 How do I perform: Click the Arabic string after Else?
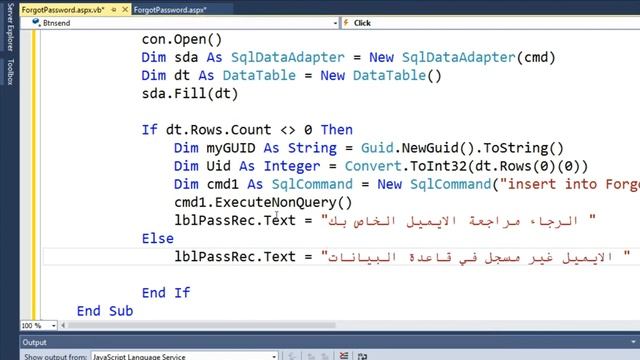[x=476, y=257]
